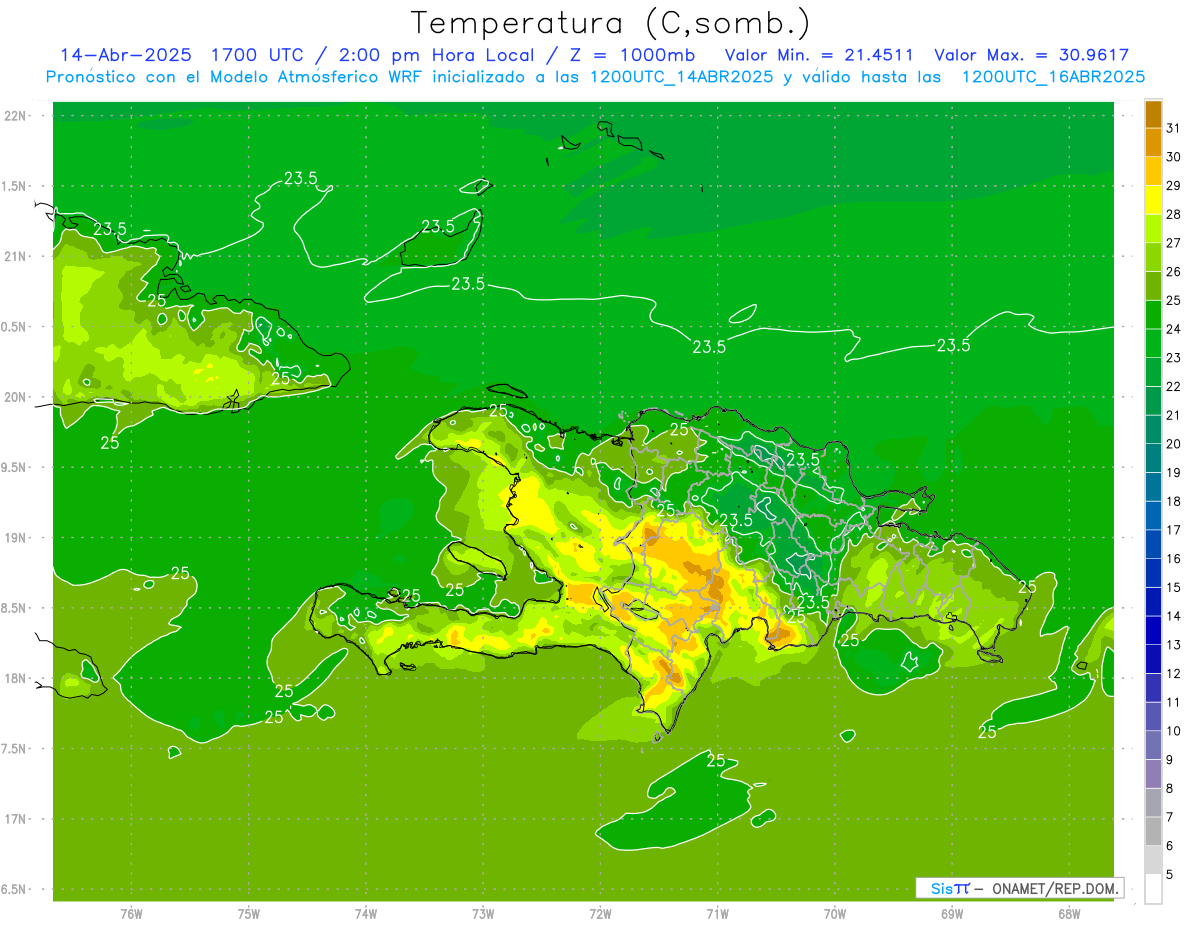Pick the gray colorbar segment between 6 and 7
The height and width of the screenshot is (927, 1200).
tap(1153, 831)
